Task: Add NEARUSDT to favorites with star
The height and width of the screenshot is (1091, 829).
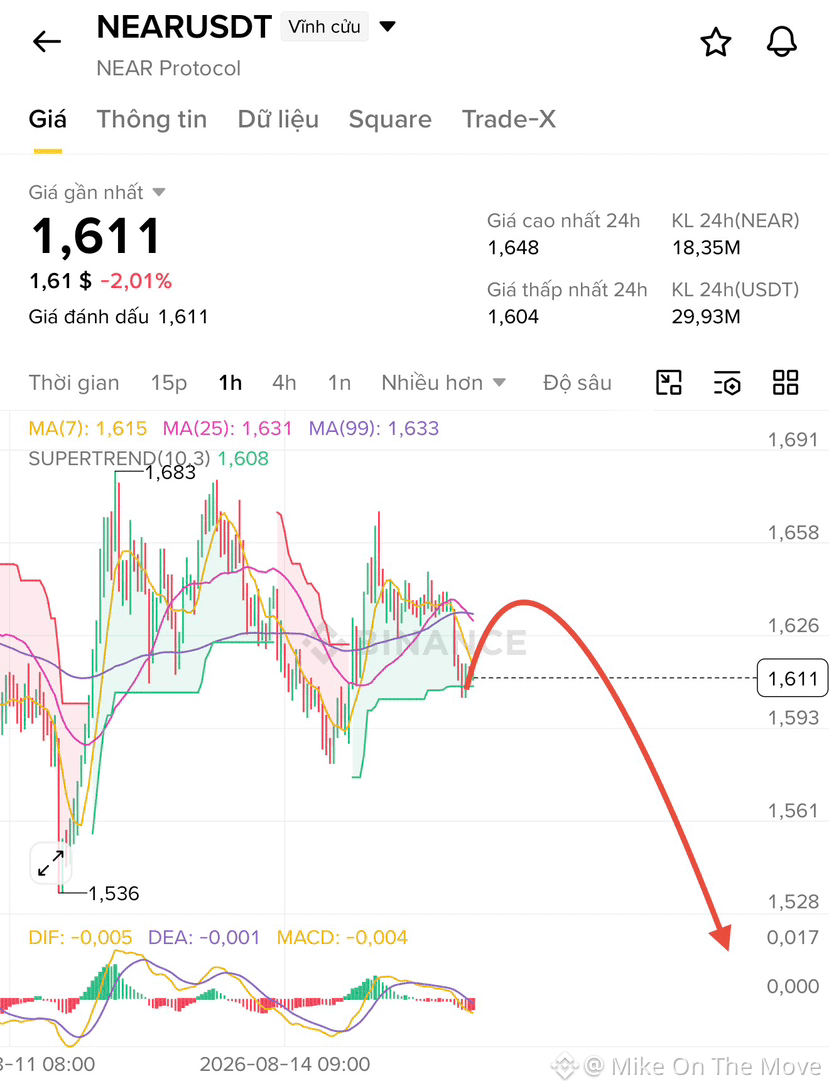Action: point(716,42)
